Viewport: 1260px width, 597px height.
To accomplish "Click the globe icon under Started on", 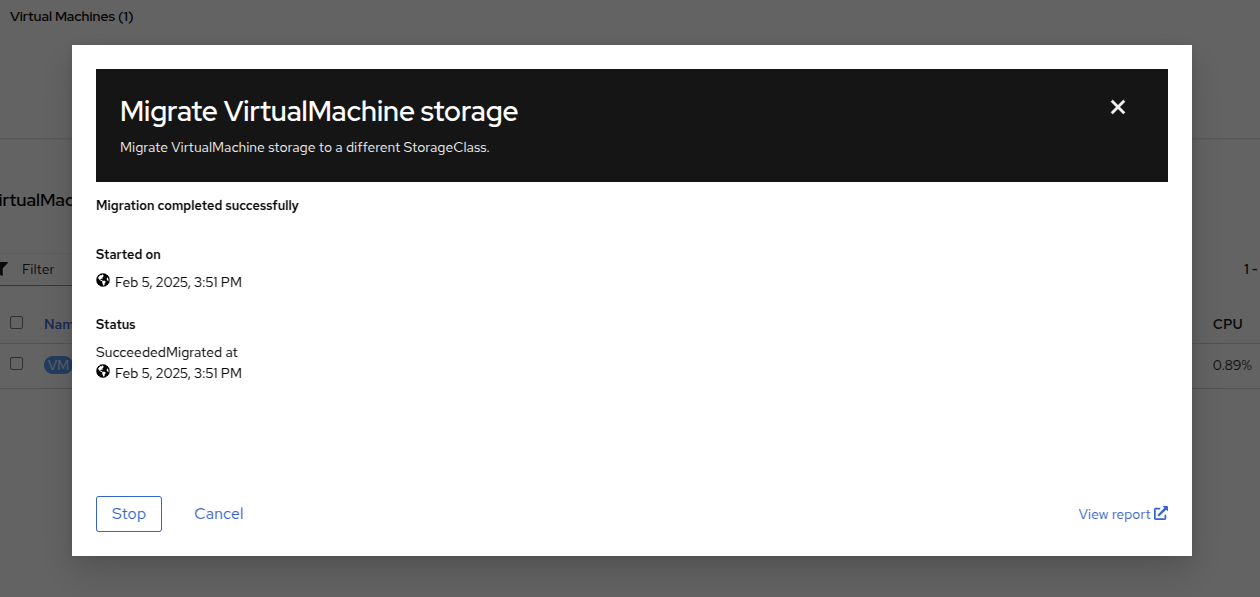I will [x=103, y=281].
